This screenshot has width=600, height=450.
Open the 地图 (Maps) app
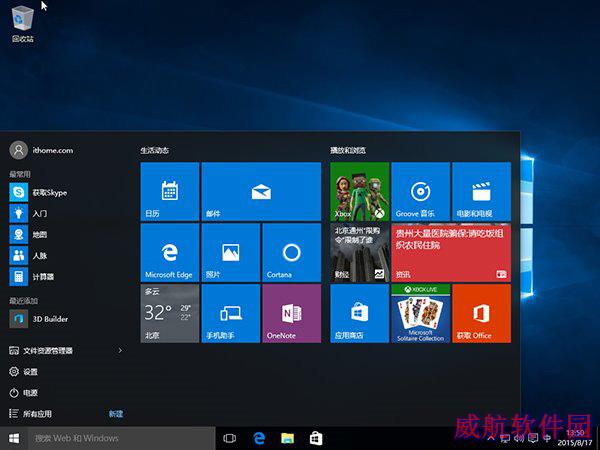tap(67, 234)
